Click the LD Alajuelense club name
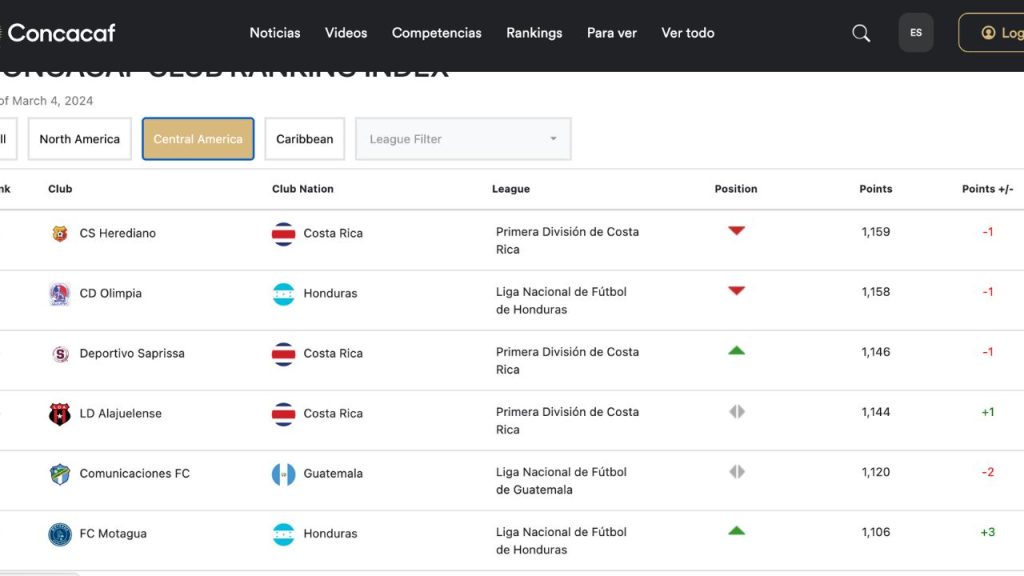 pos(120,413)
